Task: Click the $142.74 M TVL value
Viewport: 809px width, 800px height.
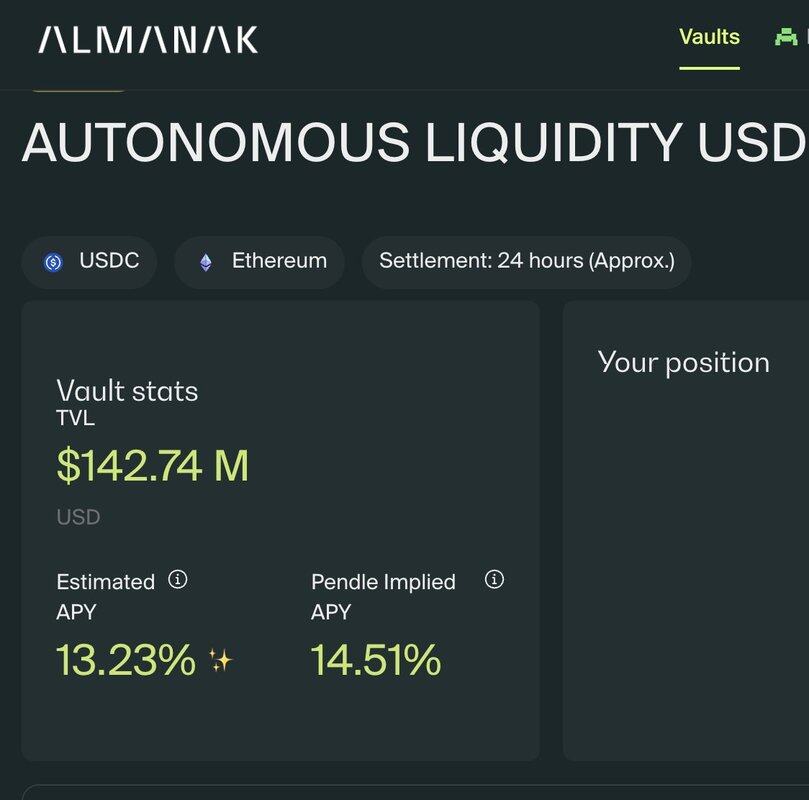Action: coord(152,466)
